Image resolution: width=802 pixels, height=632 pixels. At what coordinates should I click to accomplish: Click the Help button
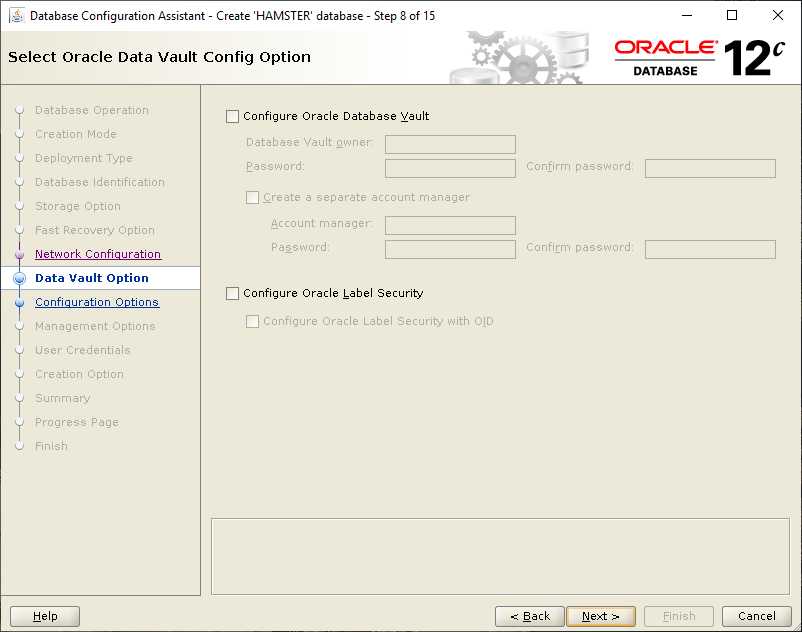point(45,616)
